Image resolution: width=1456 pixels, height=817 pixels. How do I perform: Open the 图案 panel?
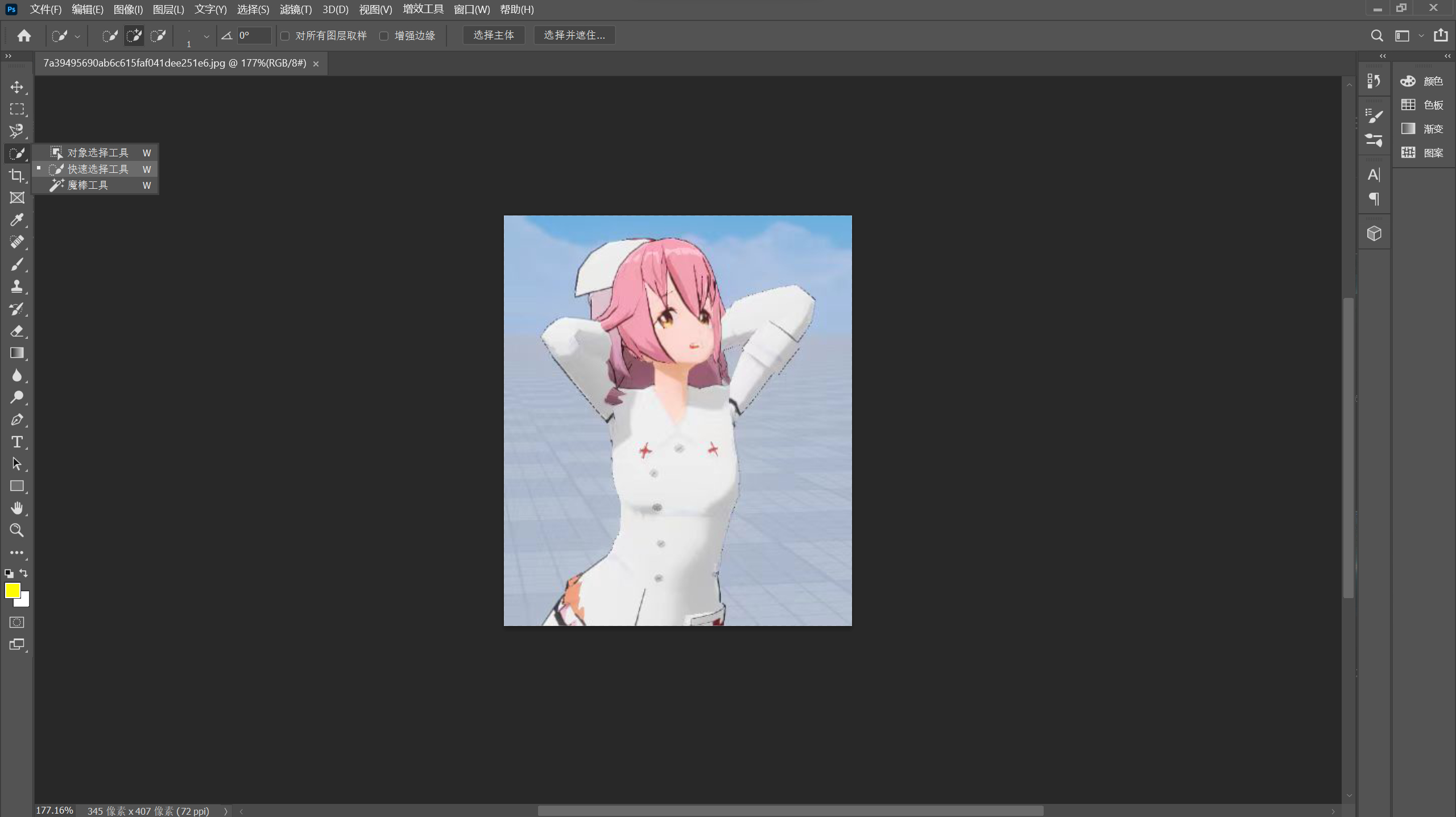point(1422,153)
